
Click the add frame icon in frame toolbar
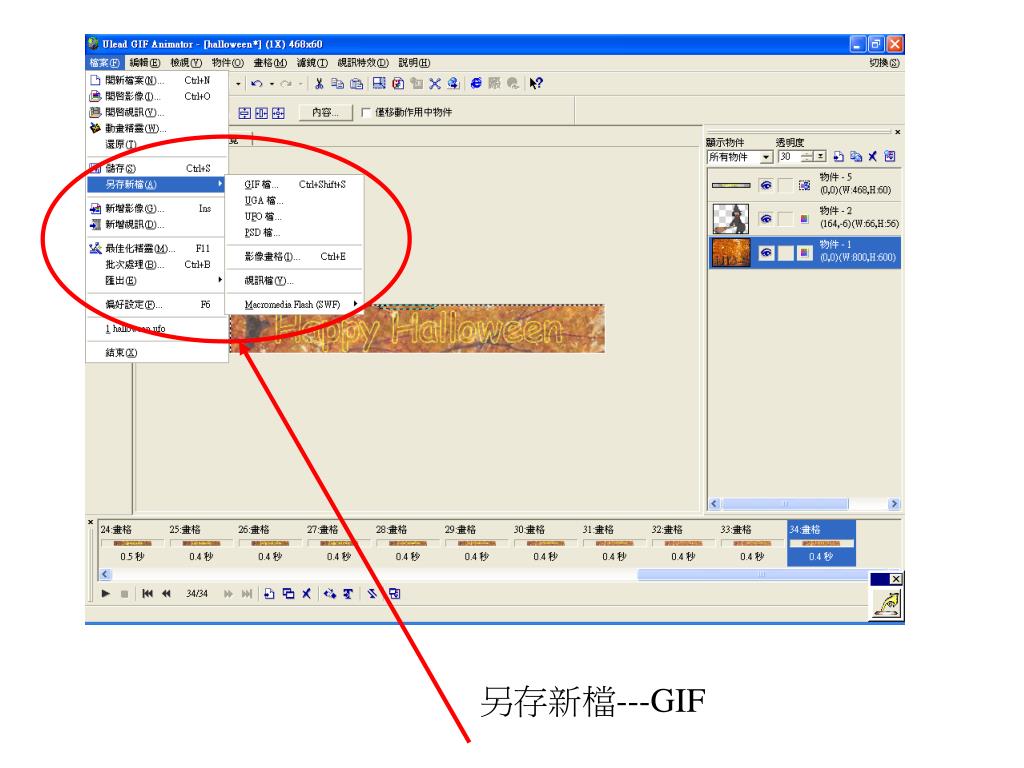click(269, 594)
